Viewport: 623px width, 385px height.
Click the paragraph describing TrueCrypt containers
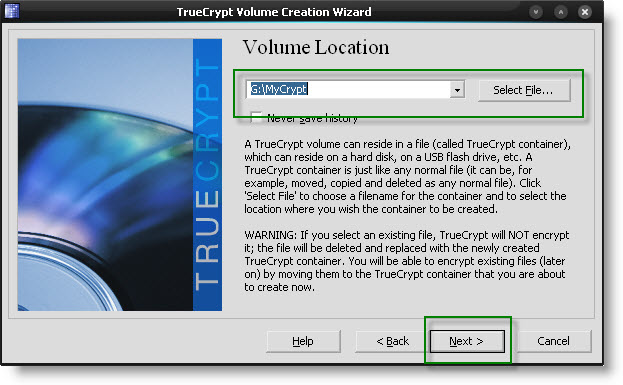click(x=407, y=176)
